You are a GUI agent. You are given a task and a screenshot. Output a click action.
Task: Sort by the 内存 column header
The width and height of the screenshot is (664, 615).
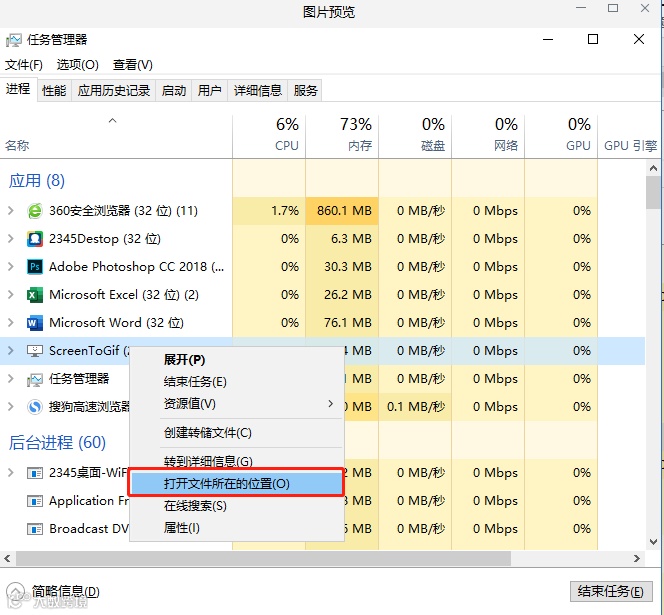tap(342, 136)
